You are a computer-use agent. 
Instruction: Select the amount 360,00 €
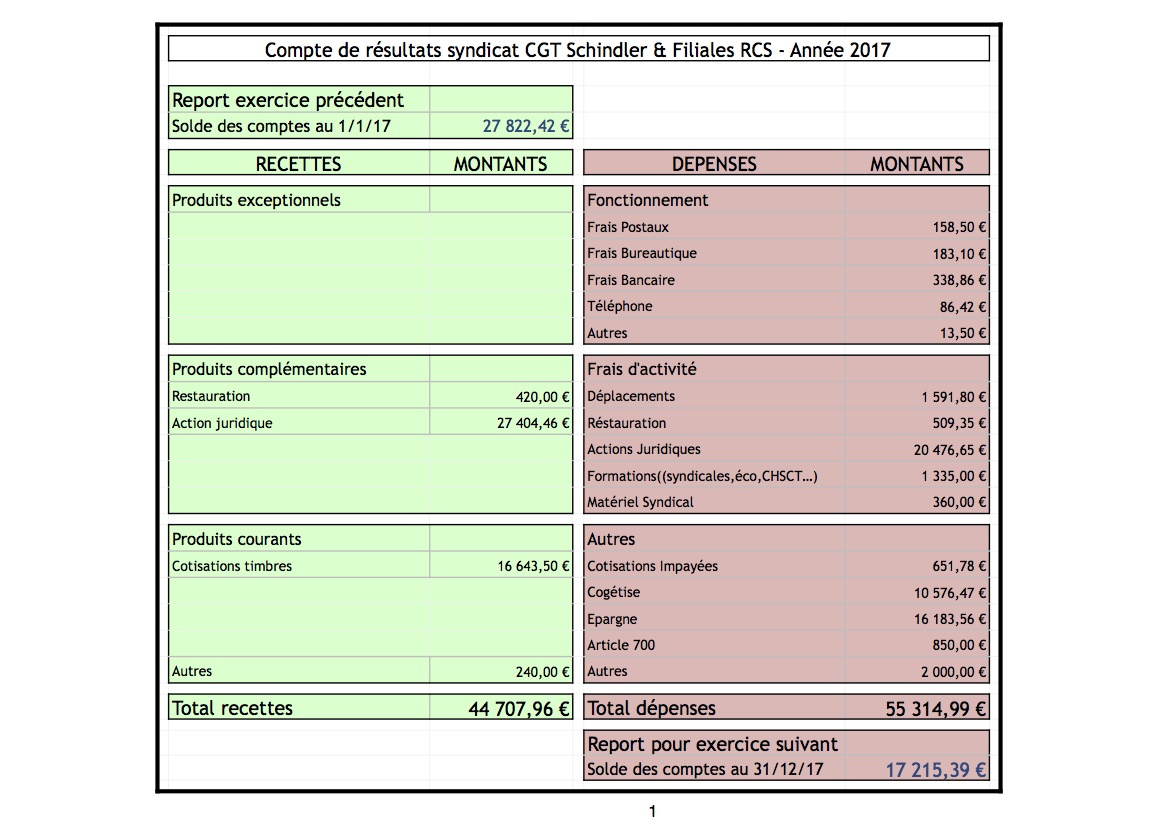tap(959, 502)
